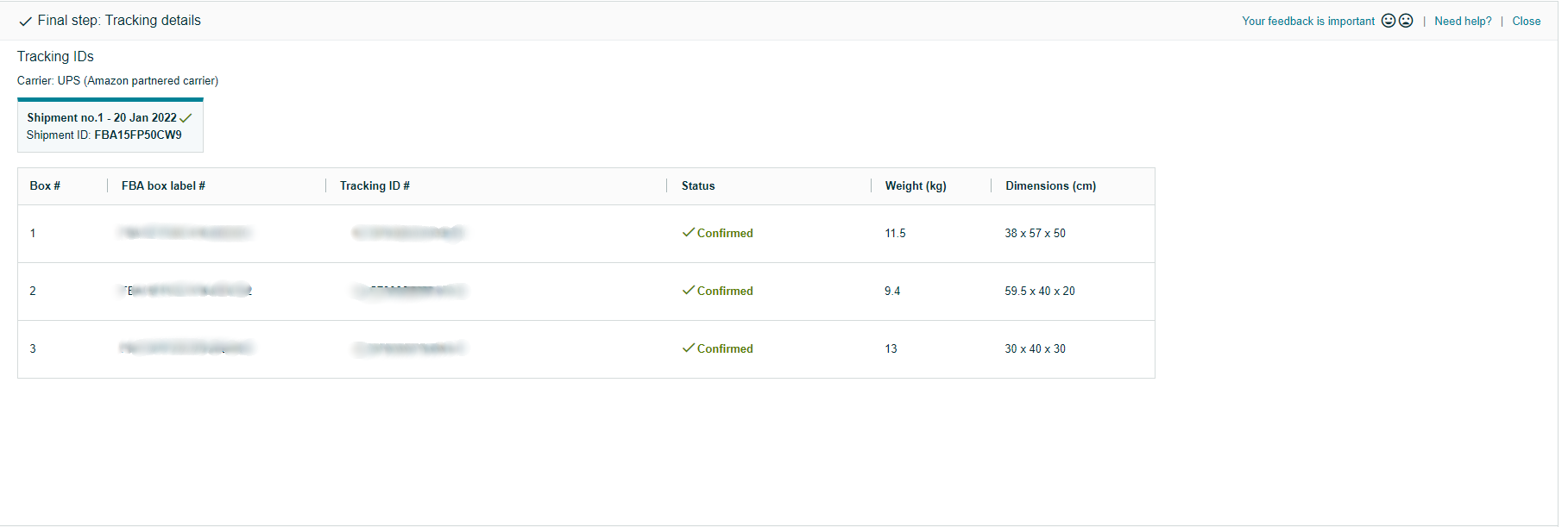Click the checkmark on Shipment no.1 tab

[x=186, y=118]
